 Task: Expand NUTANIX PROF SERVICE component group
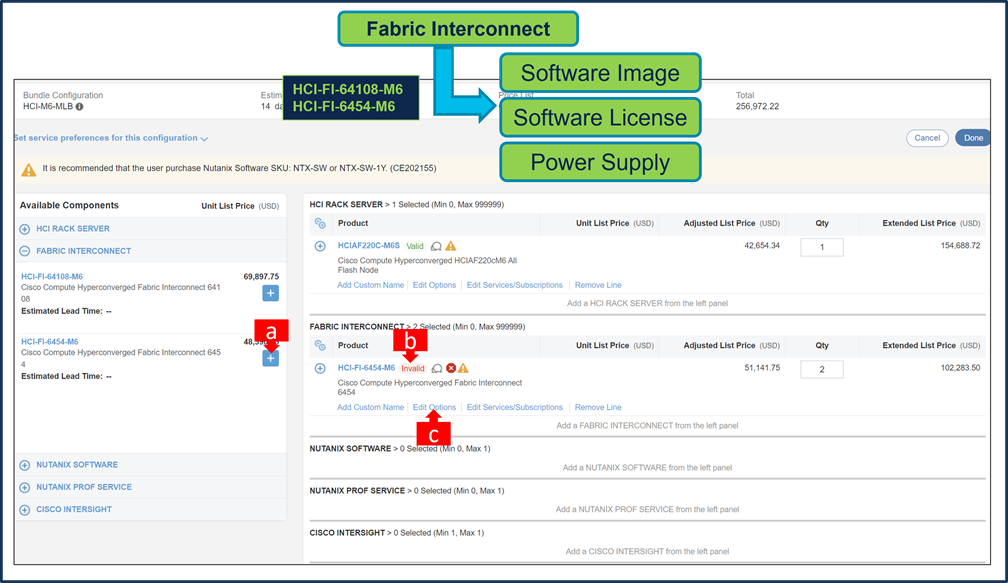(x=24, y=487)
